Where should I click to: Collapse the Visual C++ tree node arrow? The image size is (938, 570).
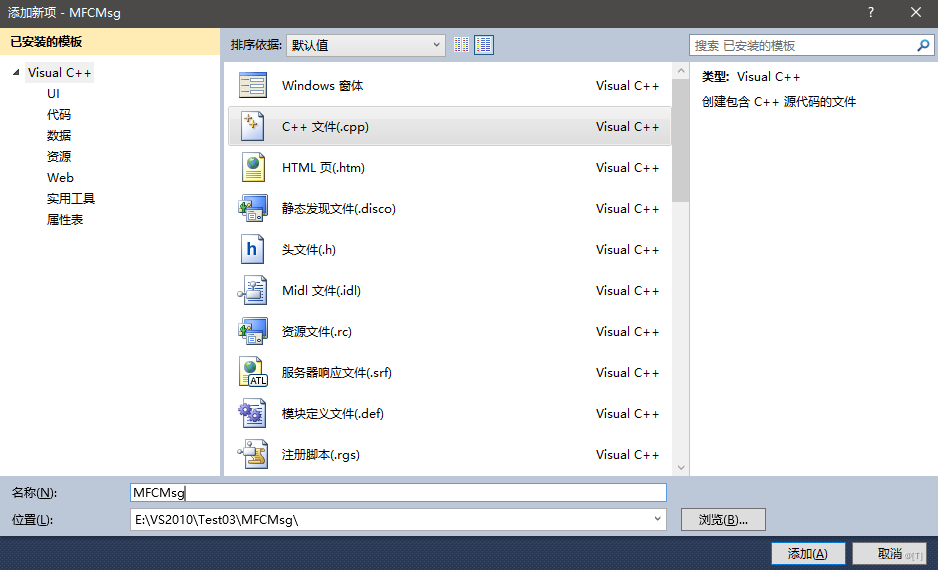16,72
